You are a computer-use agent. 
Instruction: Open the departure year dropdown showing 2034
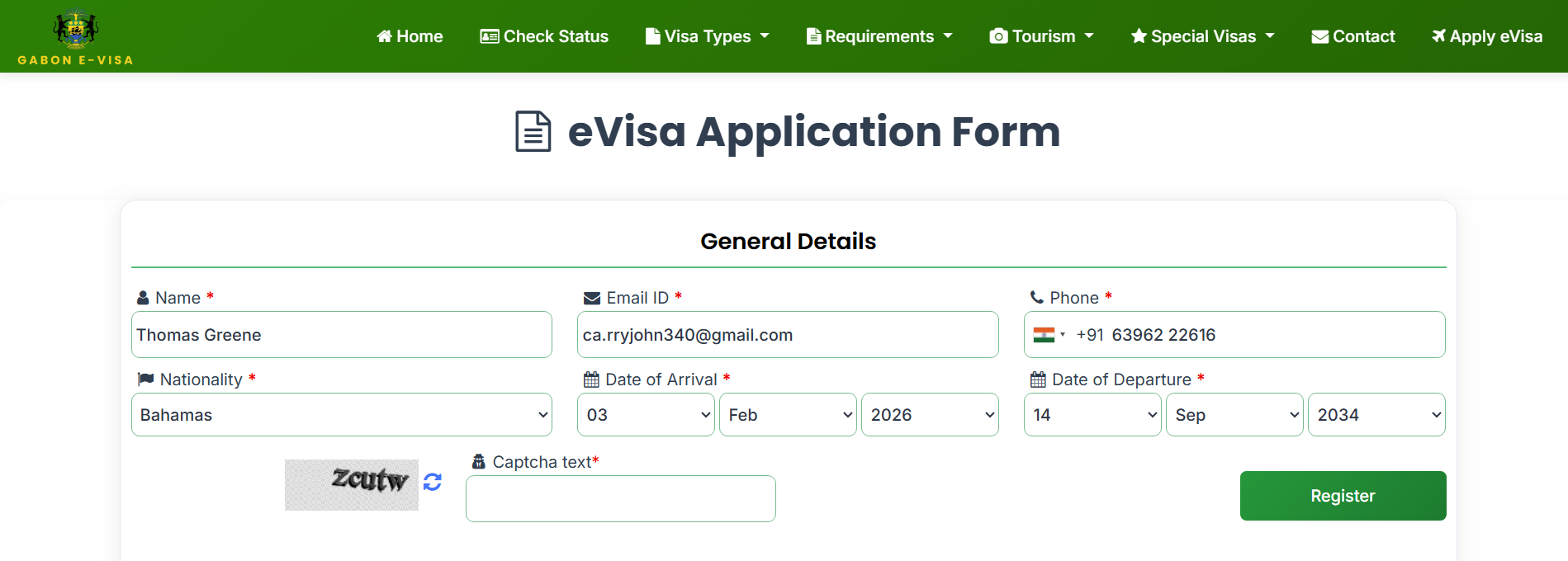(1376, 415)
